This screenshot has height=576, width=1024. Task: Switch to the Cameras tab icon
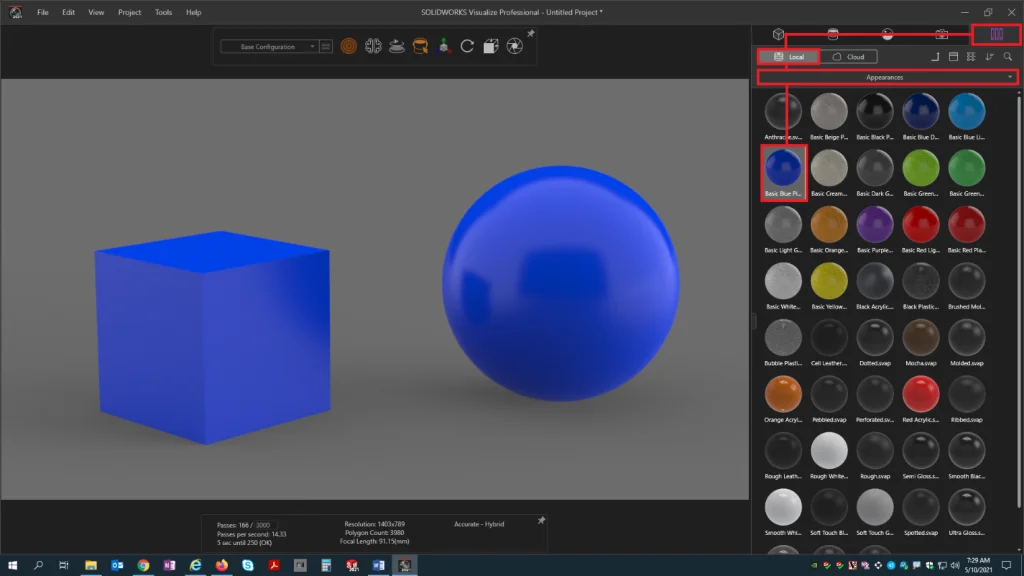[x=941, y=35]
